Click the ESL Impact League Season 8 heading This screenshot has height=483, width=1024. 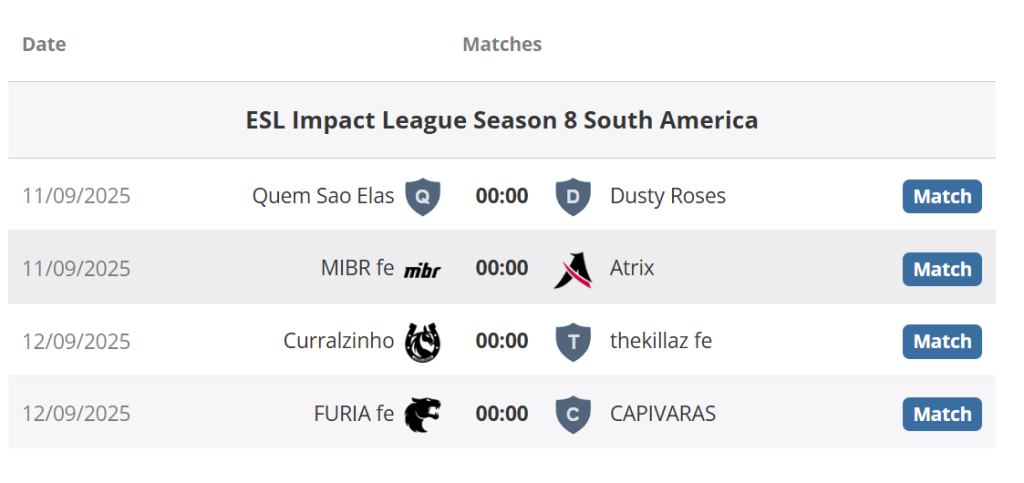click(x=502, y=120)
